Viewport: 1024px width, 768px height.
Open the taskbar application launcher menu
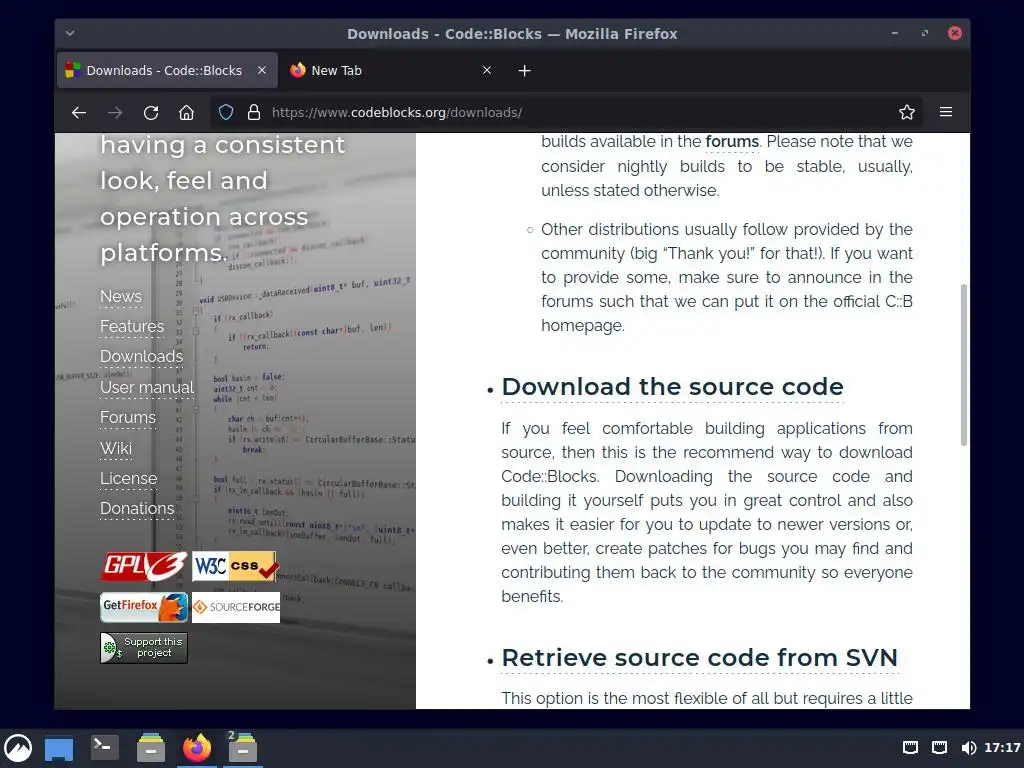18,748
